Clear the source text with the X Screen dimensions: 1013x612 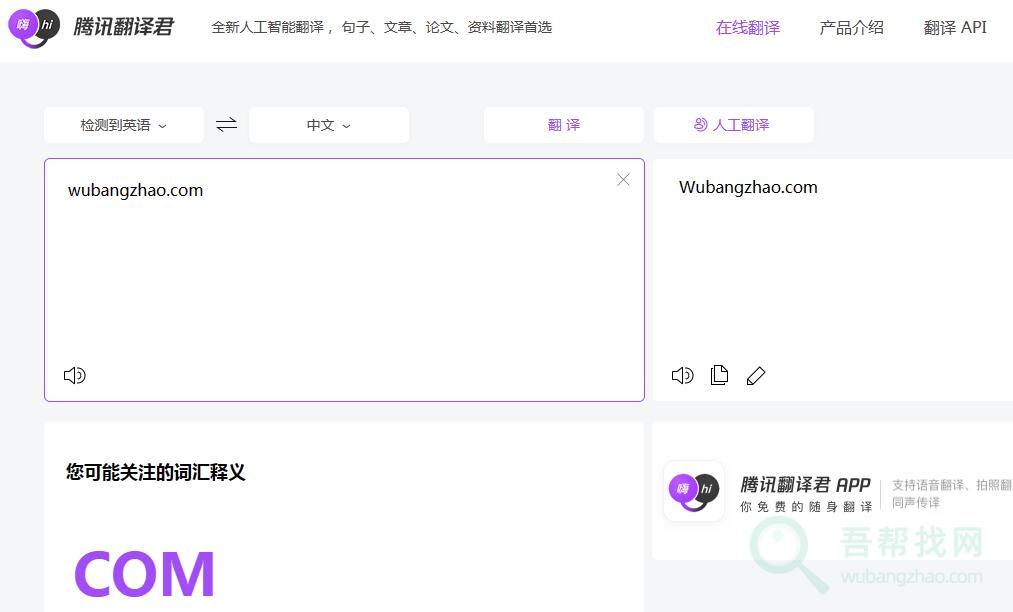click(623, 180)
